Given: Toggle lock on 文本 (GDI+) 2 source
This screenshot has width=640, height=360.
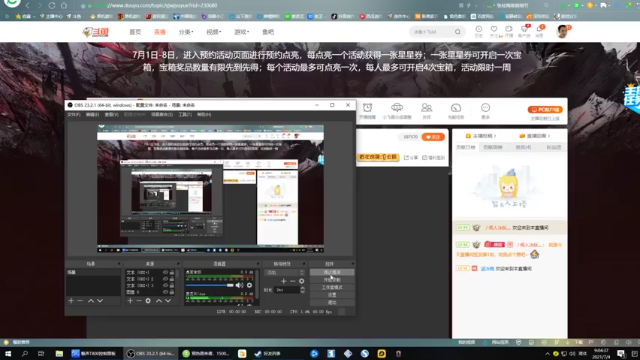Looking at the screenshot, I should (172, 279).
